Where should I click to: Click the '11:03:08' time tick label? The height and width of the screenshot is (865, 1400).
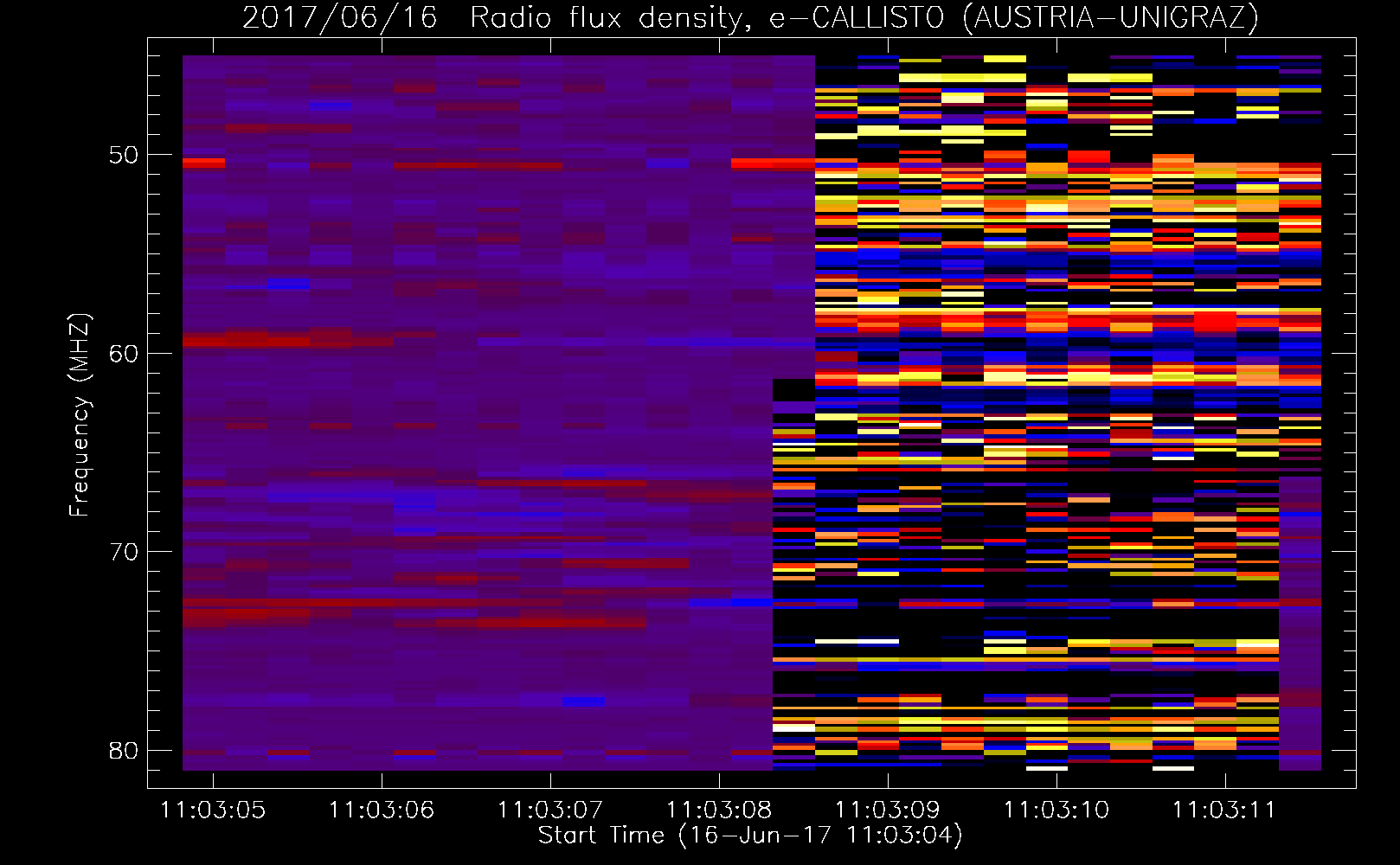(719, 811)
